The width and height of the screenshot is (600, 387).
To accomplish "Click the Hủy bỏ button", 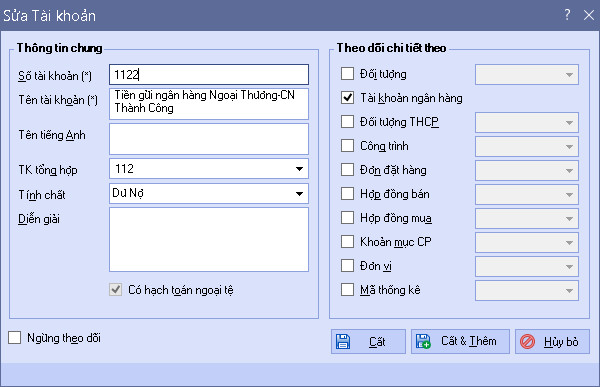I will pos(552,341).
